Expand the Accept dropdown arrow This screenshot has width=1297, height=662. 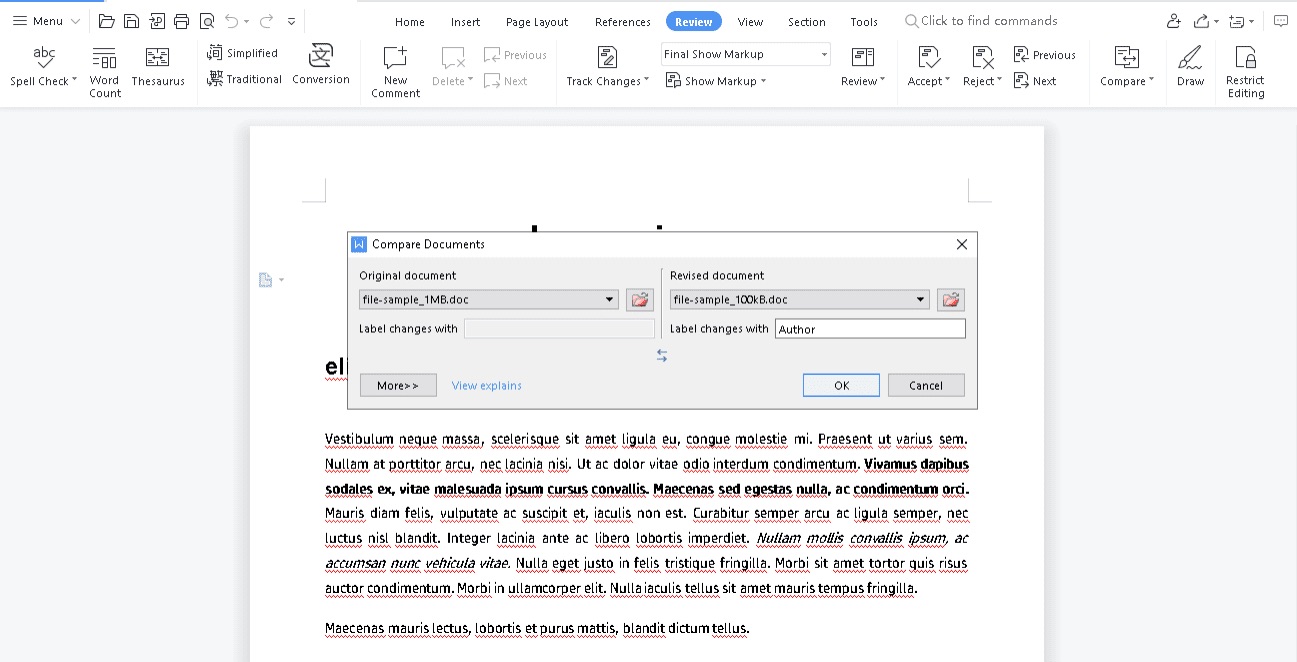coord(949,80)
